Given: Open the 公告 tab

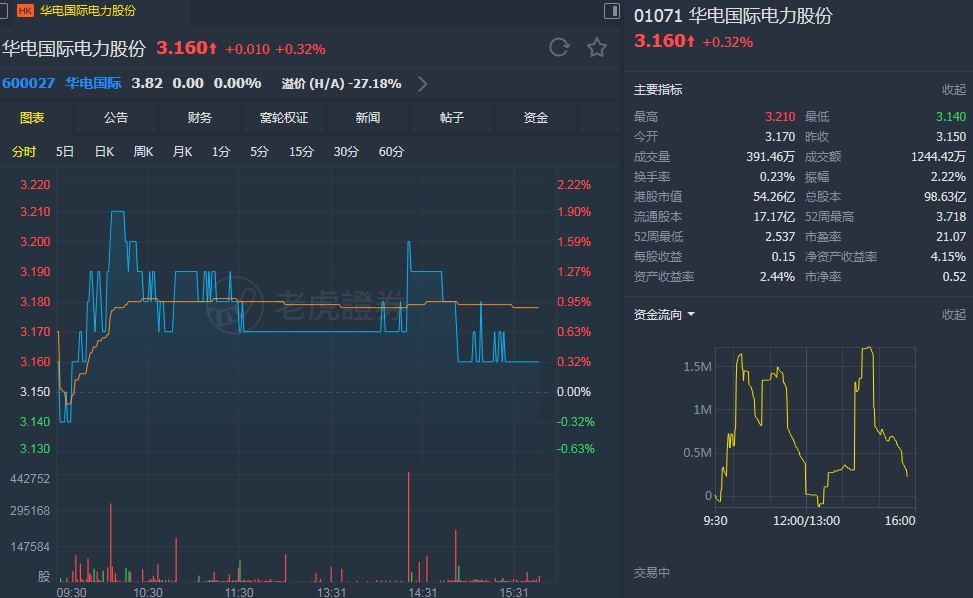Looking at the screenshot, I should click(x=116, y=118).
